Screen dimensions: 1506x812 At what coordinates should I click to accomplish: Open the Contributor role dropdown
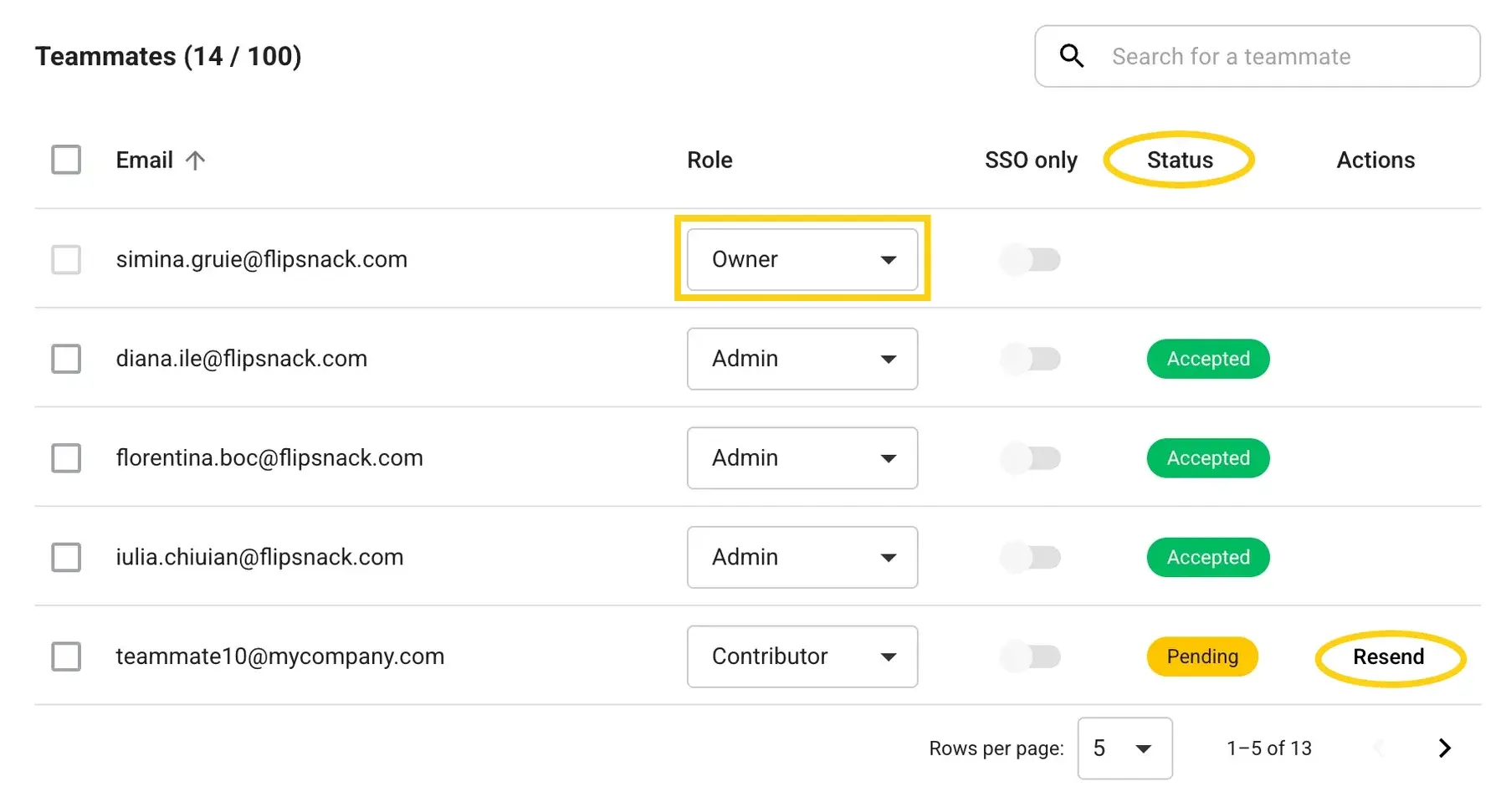pyautogui.click(x=802, y=656)
